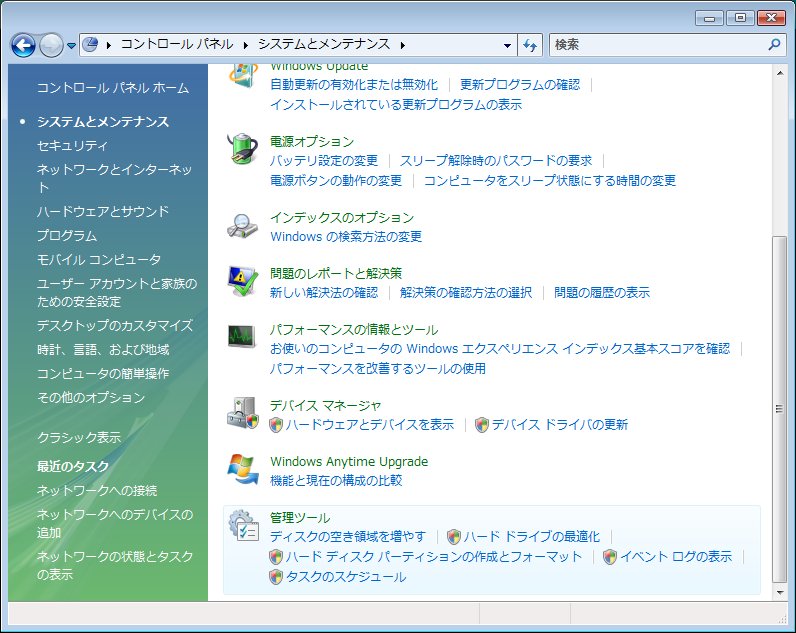Image resolution: width=796 pixels, height=633 pixels.
Task: Click 電源ボタンの動作の変更 link
Action: click(x=336, y=181)
